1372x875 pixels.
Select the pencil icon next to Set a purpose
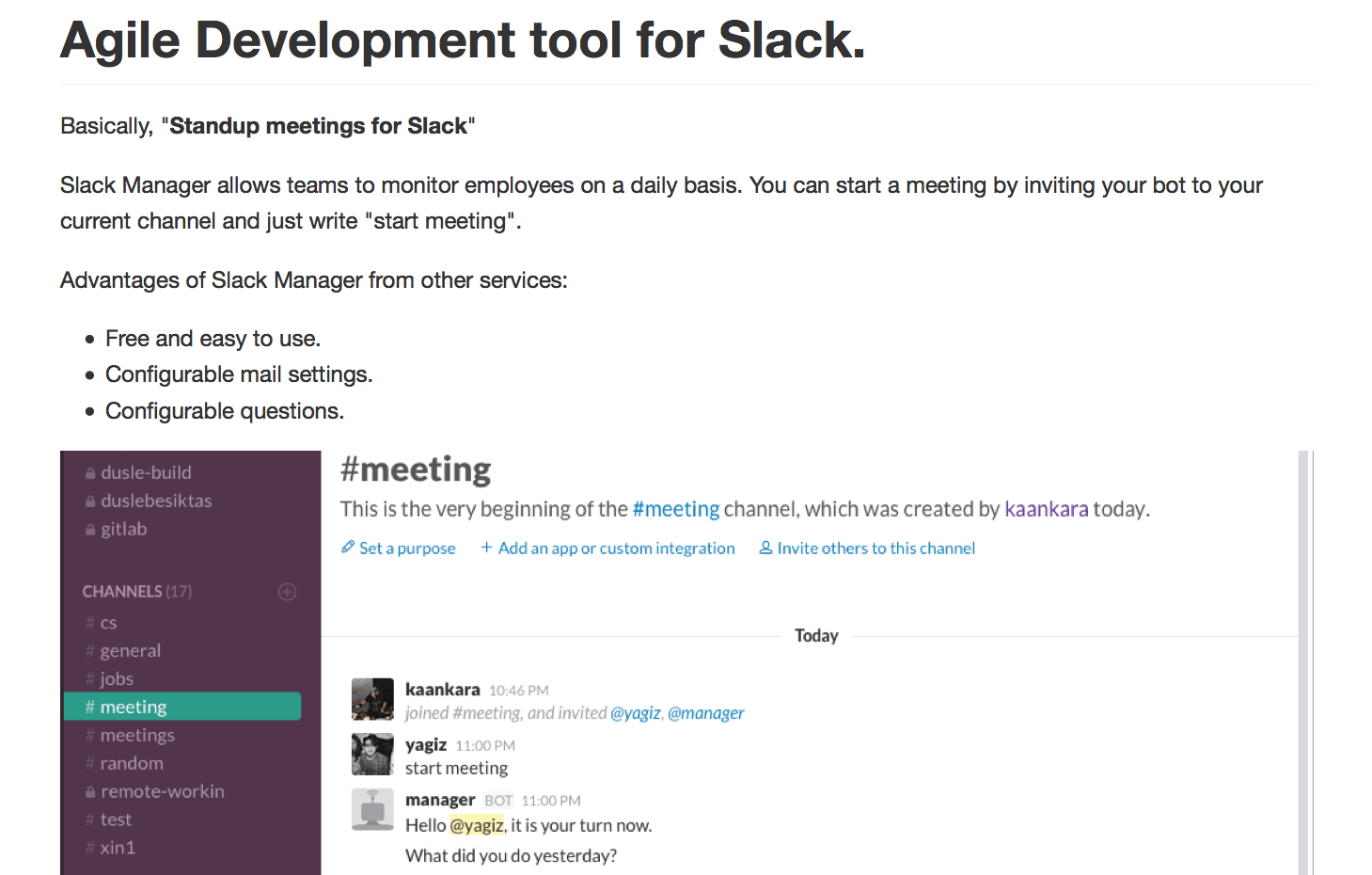[347, 548]
